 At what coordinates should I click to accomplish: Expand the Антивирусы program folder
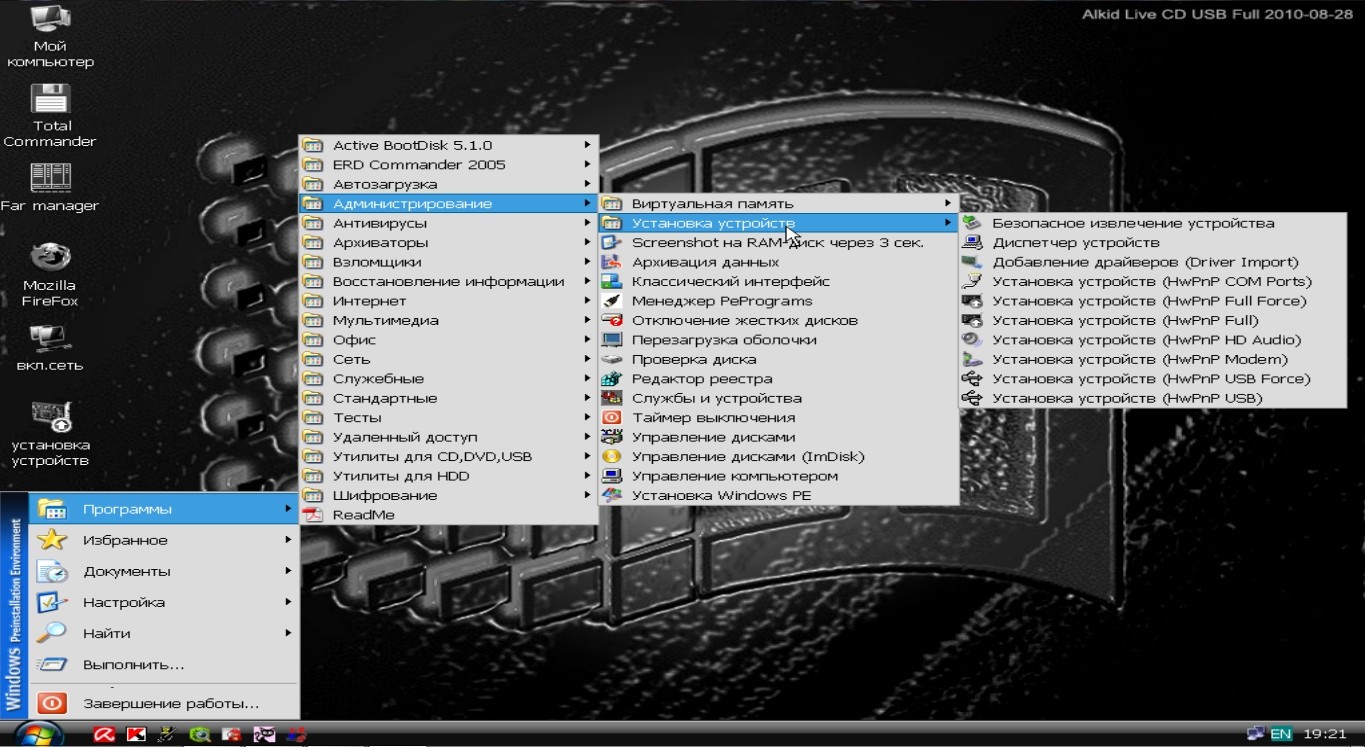tap(449, 223)
